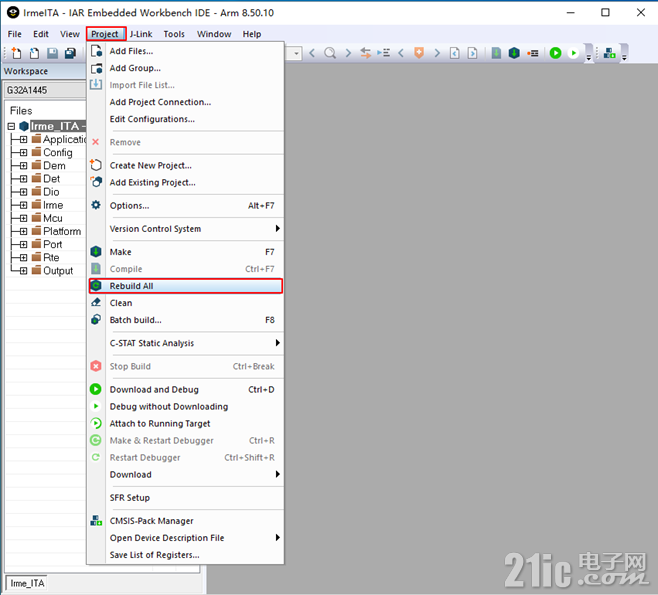Open the View menu

(x=70, y=34)
